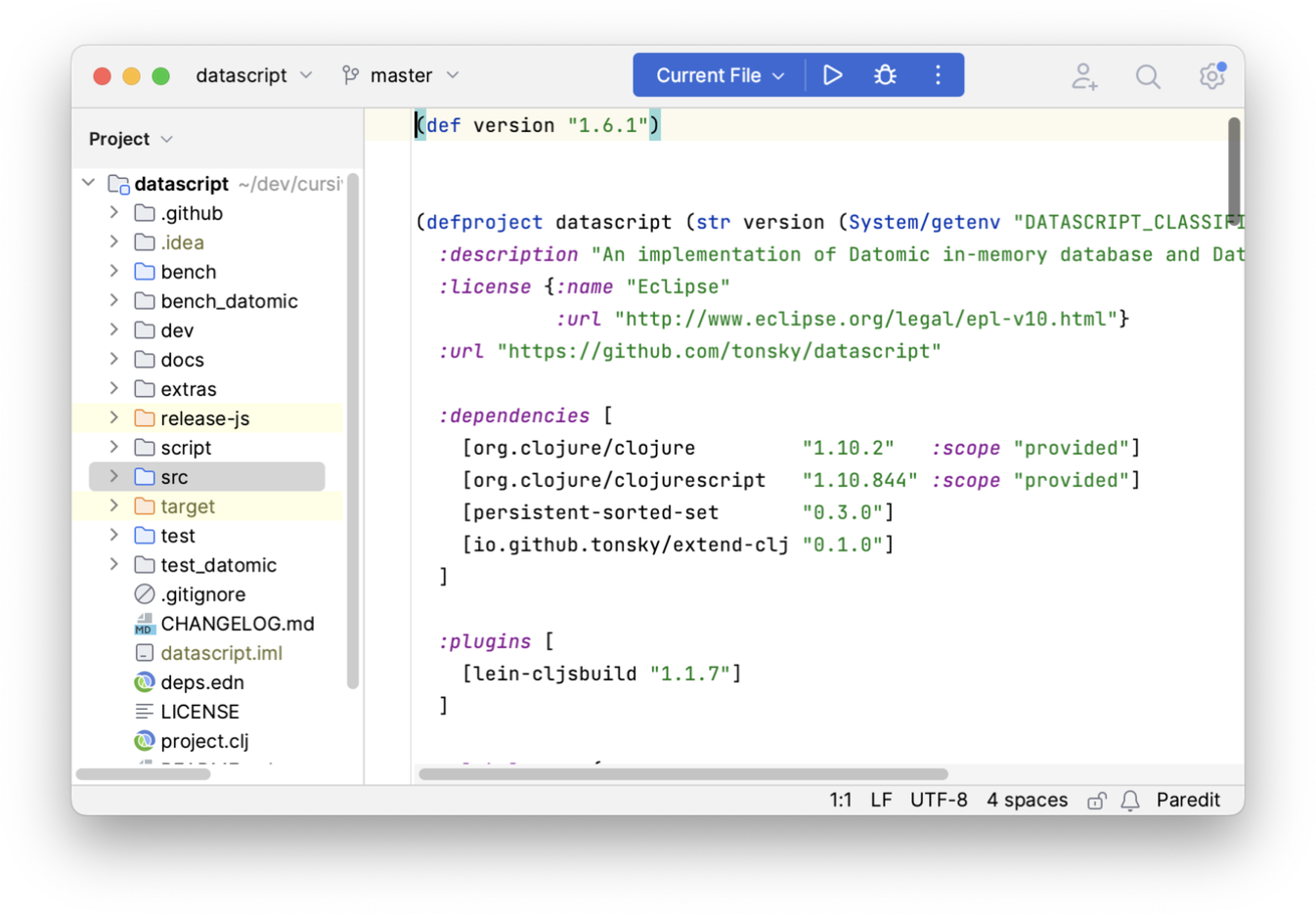Click the project tree horizontal scrollbar
Viewport: 1316px width, 914px height.
[x=143, y=774]
